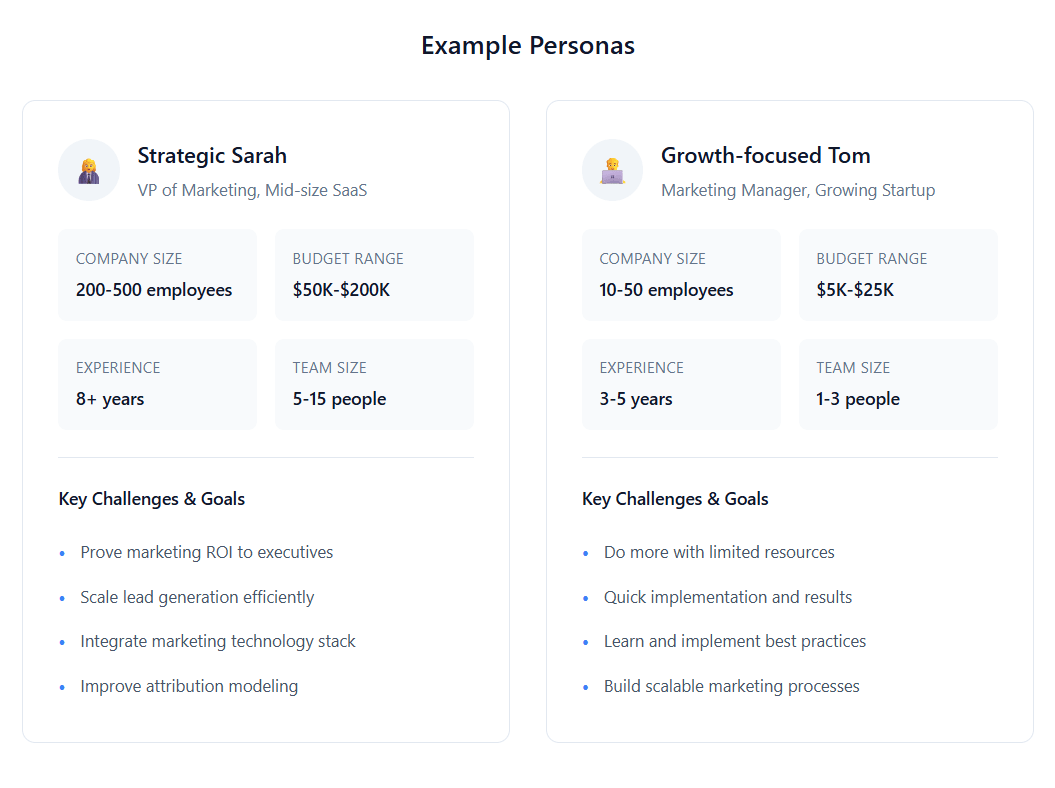Click Growth-focused Tom's avatar icon
Image resolution: width=1055 pixels, height=788 pixels.
[612, 170]
